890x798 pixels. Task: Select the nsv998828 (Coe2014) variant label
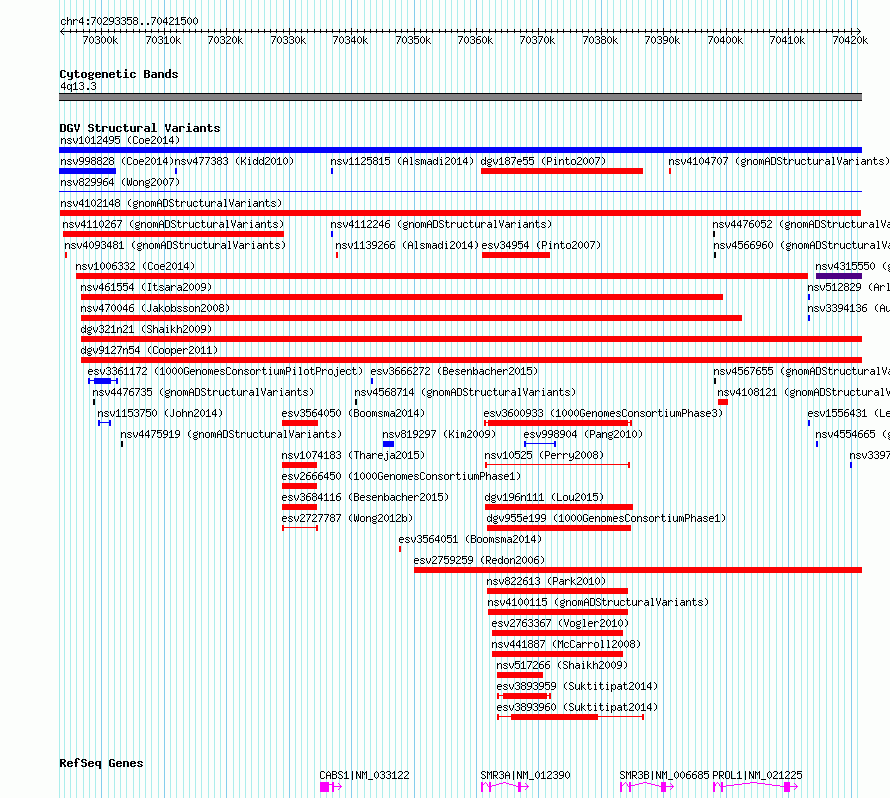pos(117,161)
